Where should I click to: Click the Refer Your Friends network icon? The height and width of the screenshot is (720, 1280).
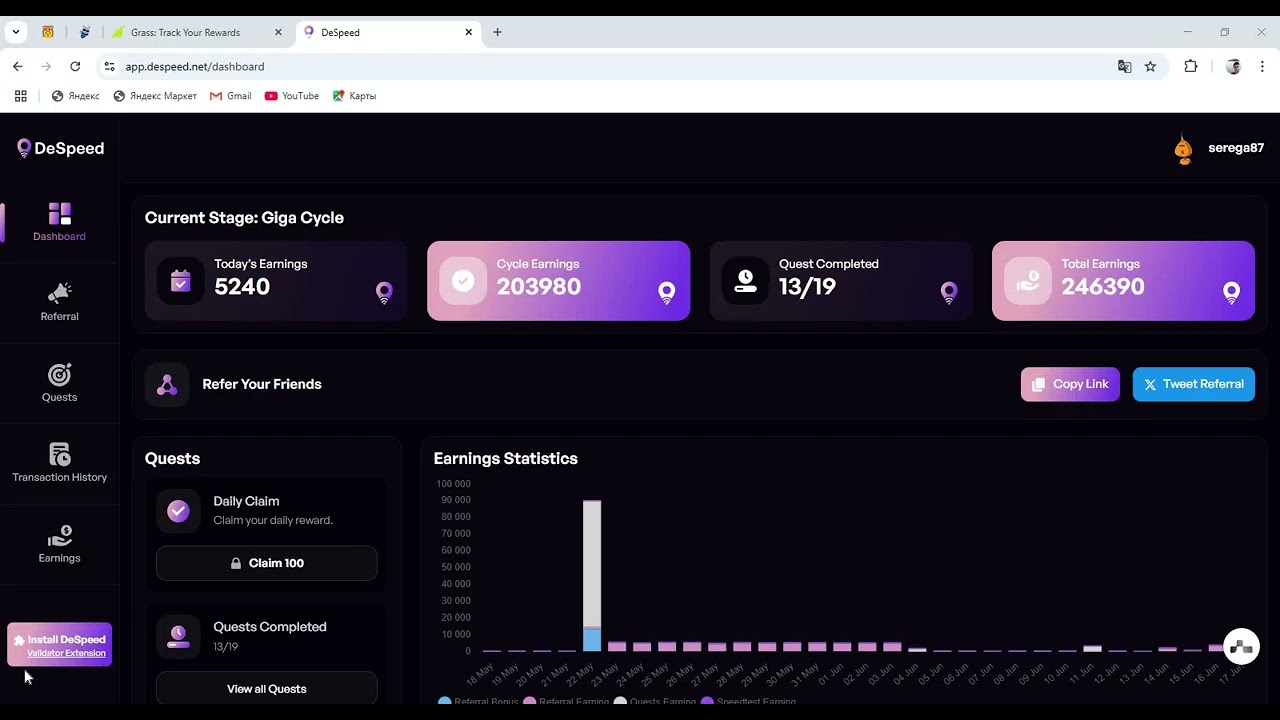(x=167, y=385)
